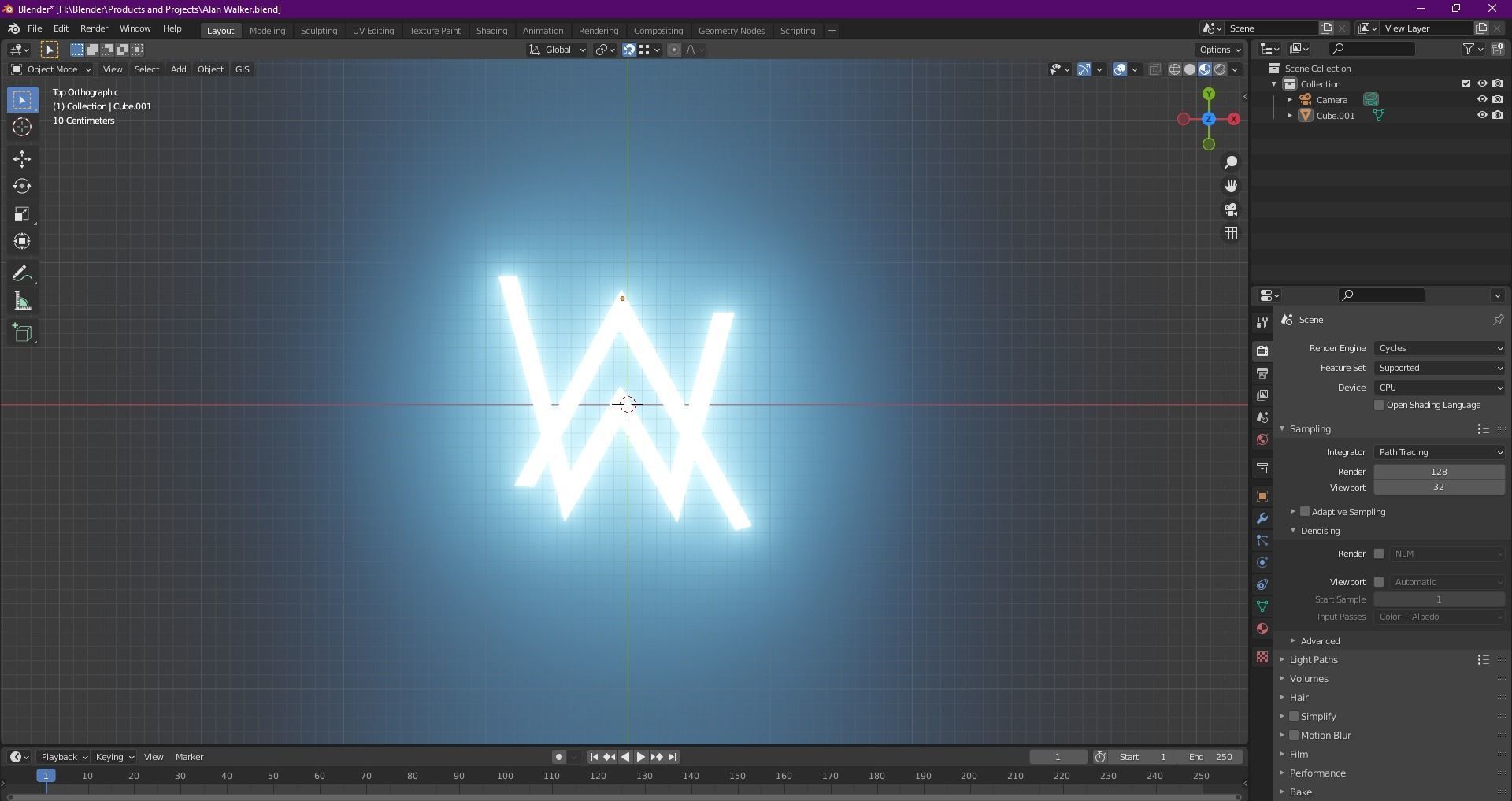1512x801 pixels.
Task: Open the Render menu
Action: pos(94,28)
